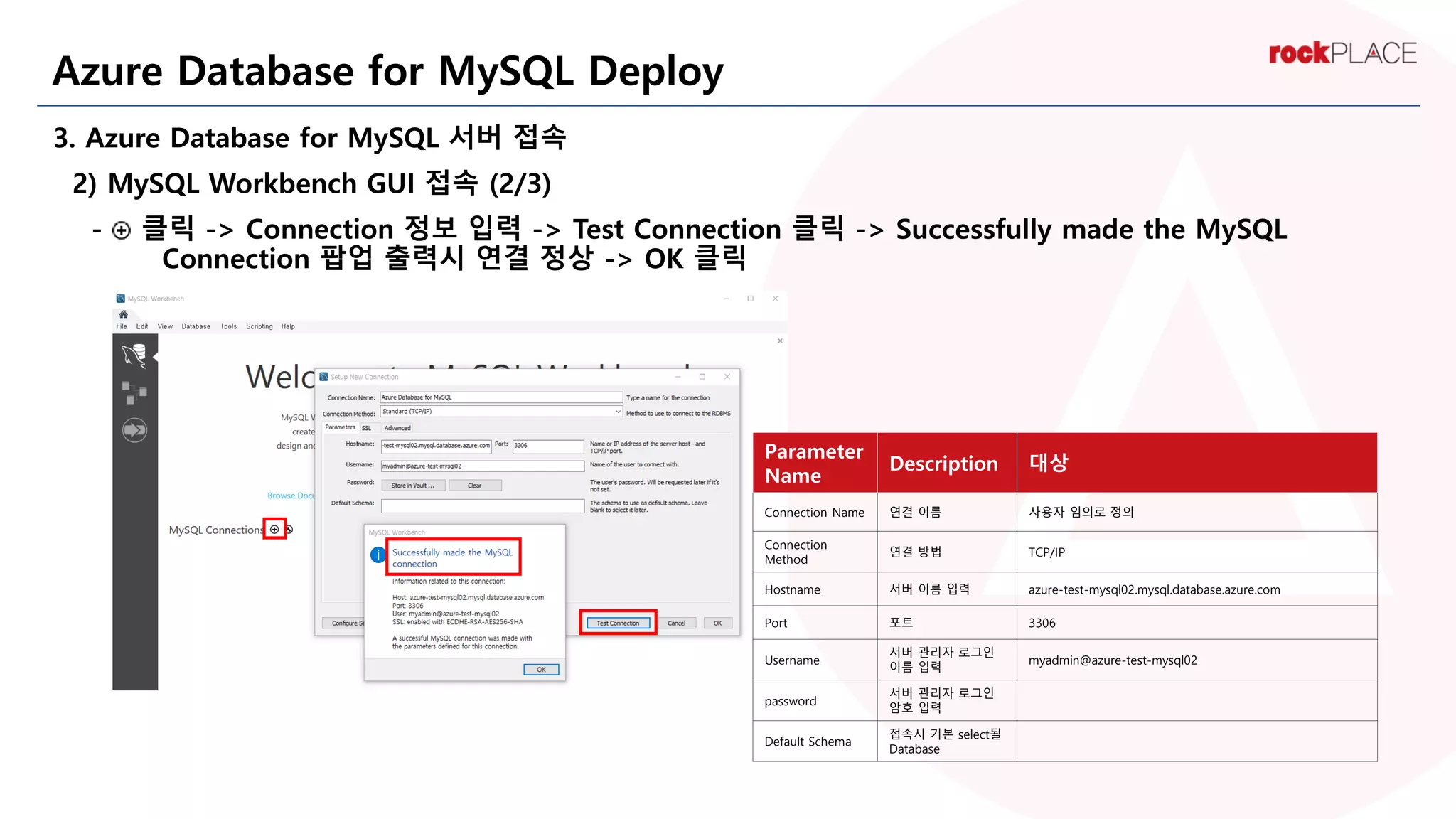
Task: Click 'Successfully made the MySQL connection' text
Action: point(452,558)
